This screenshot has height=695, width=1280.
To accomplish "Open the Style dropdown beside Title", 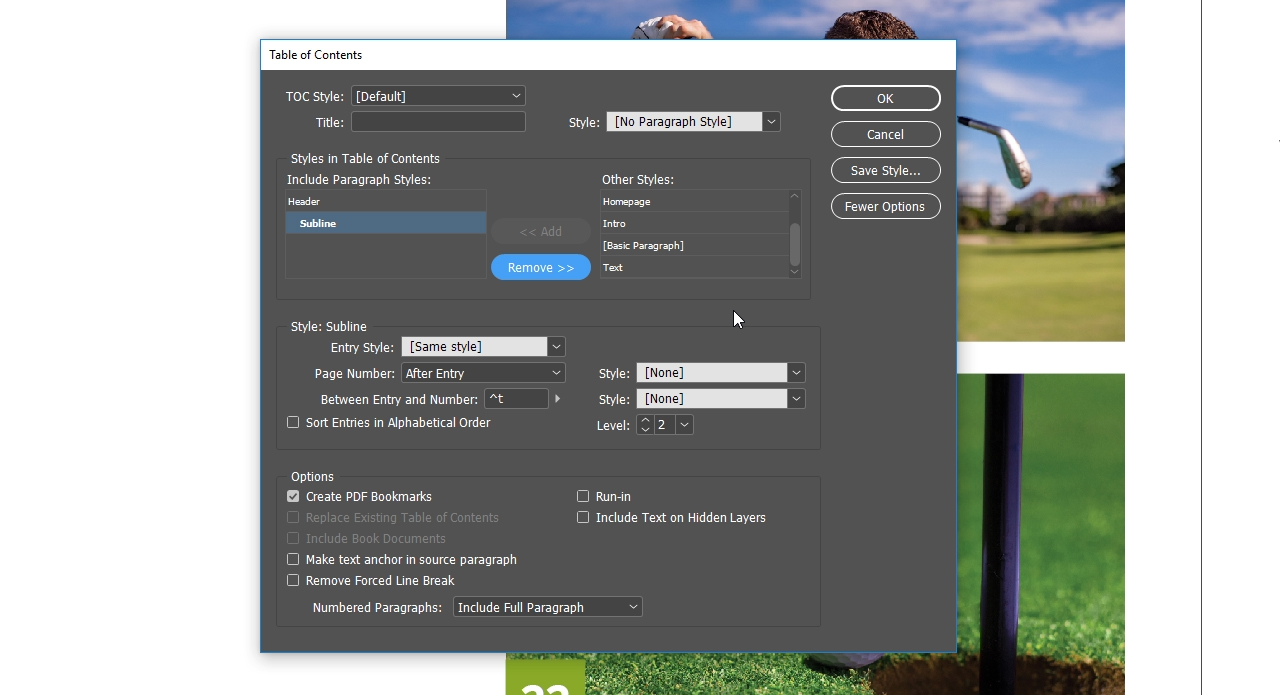I will [x=770, y=121].
